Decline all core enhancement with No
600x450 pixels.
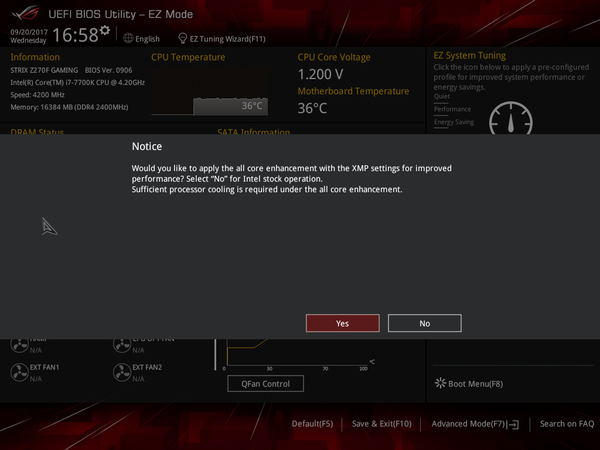tap(424, 323)
